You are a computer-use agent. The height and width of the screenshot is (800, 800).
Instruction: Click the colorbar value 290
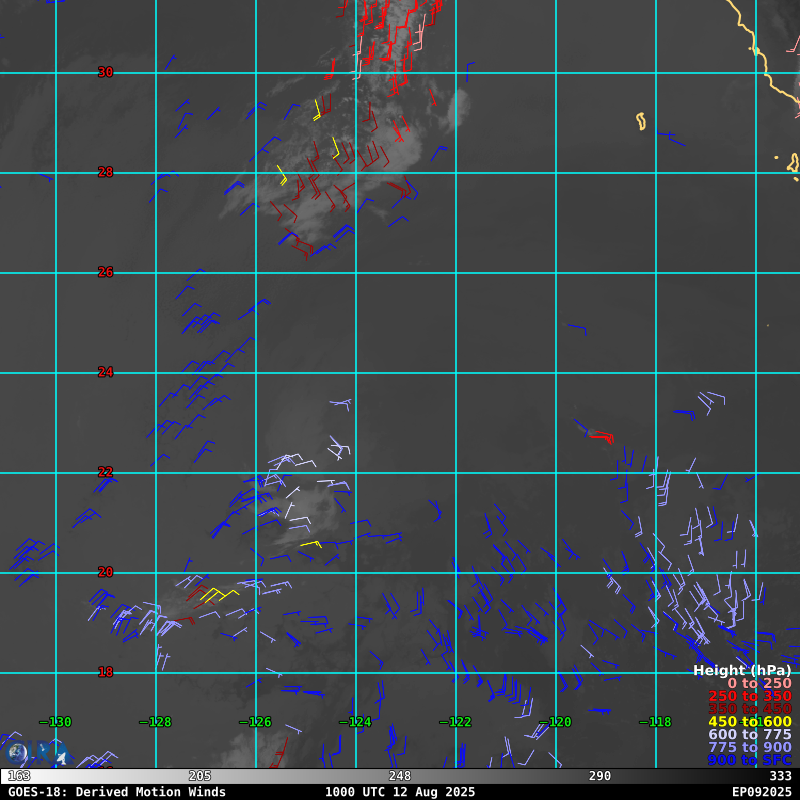(600, 777)
